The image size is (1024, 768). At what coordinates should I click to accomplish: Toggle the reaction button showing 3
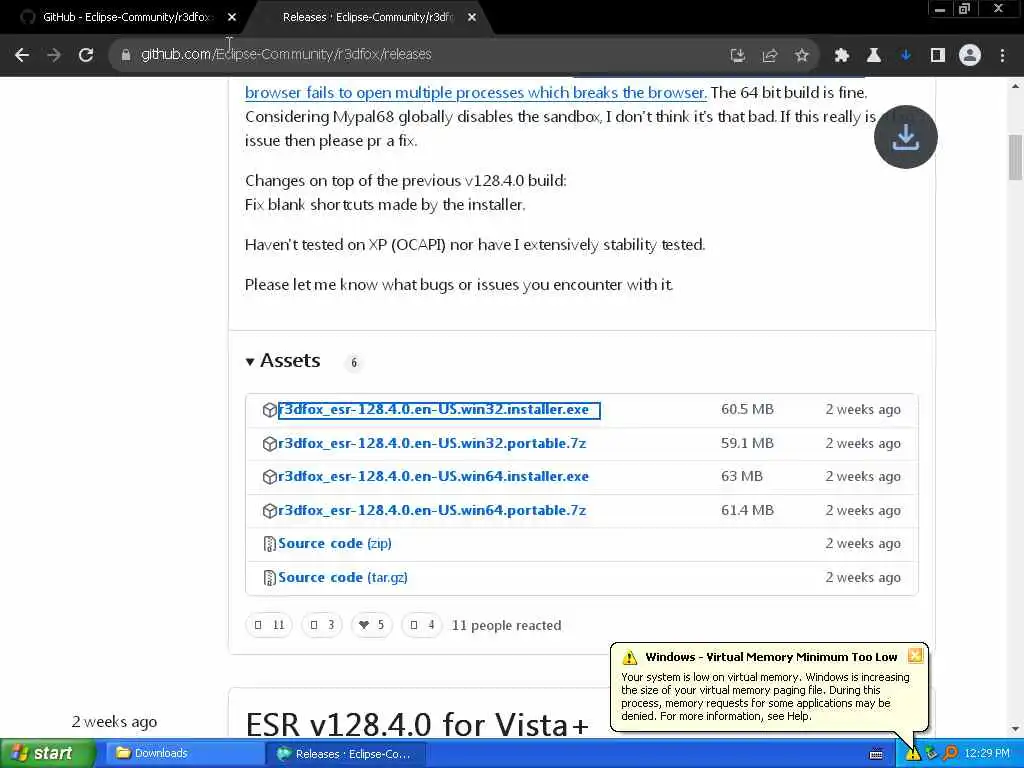point(322,625)
